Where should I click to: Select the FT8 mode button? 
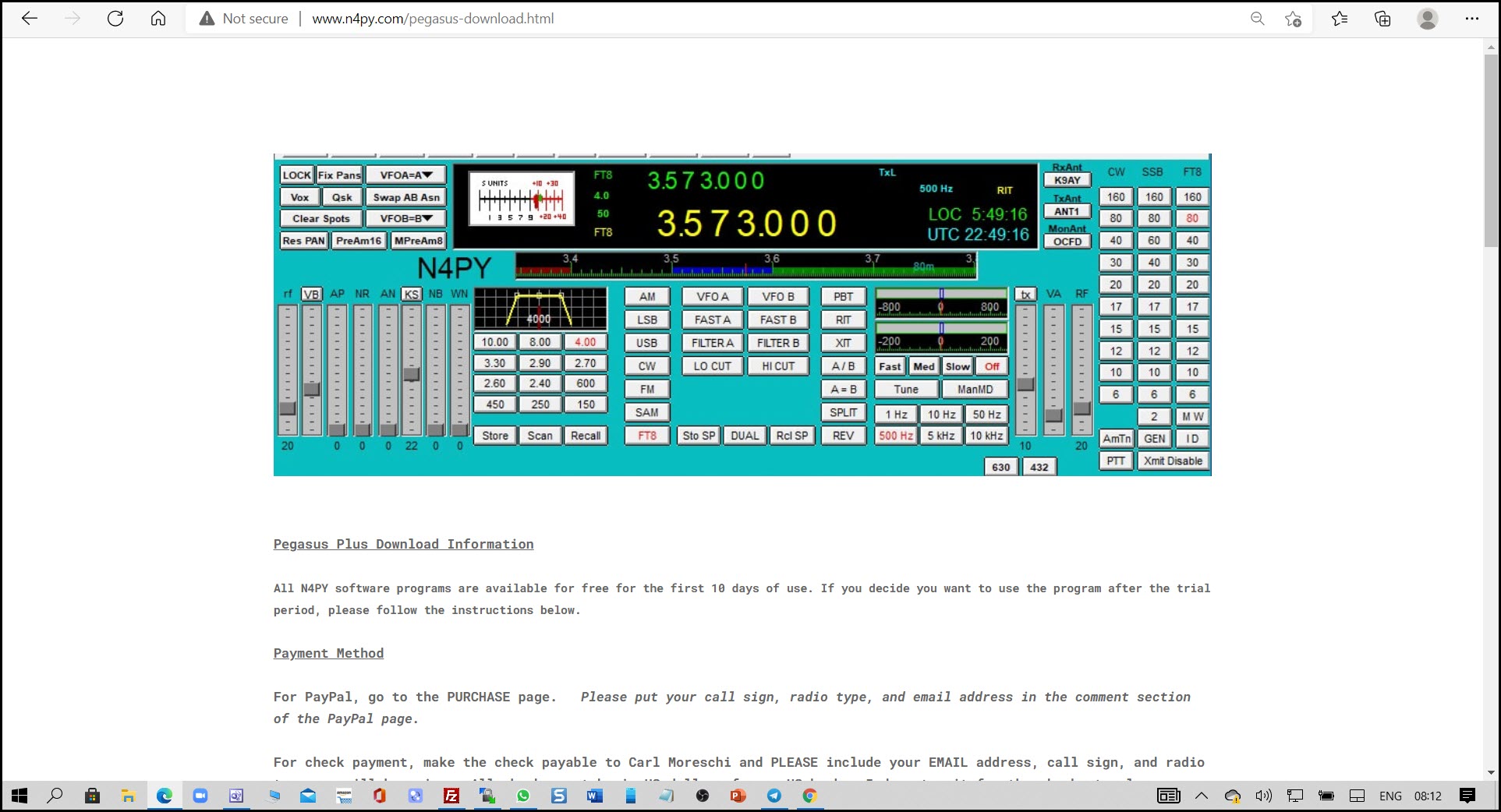(x=646, y=436)
